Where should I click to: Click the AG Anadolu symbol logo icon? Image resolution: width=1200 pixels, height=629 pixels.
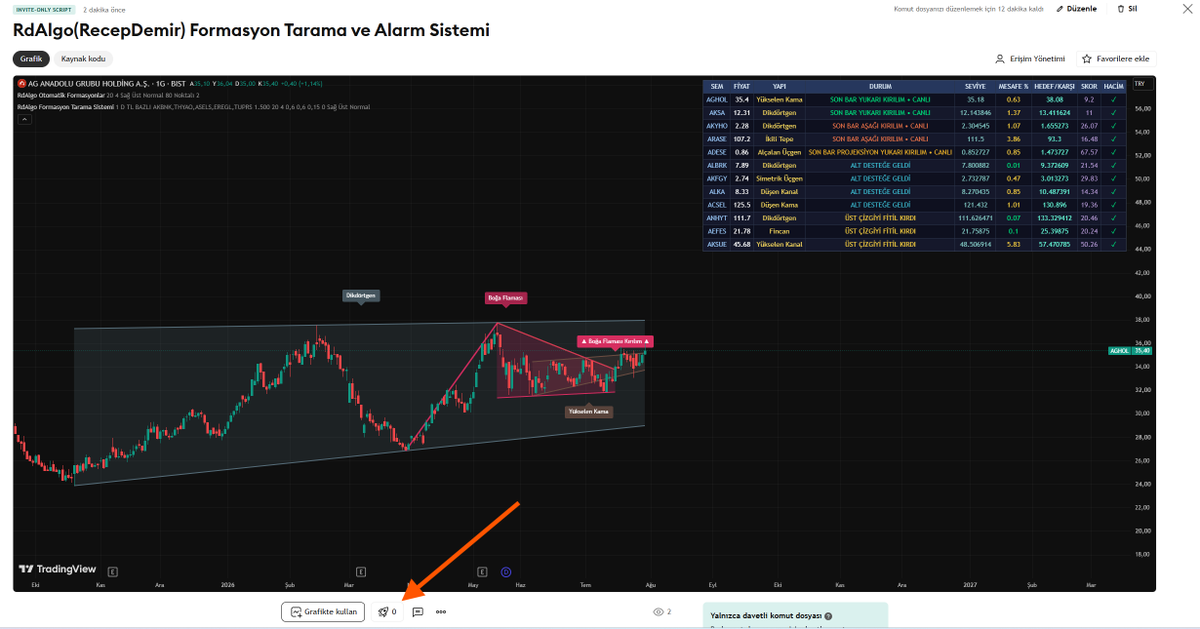(22, 84)
